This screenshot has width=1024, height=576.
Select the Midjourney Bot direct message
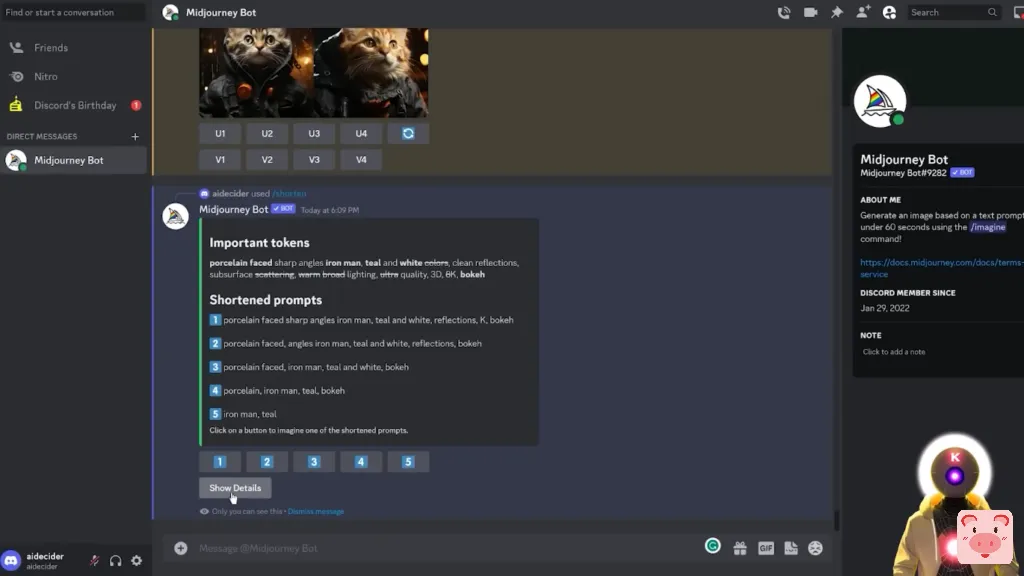click(x=74, y=160)
